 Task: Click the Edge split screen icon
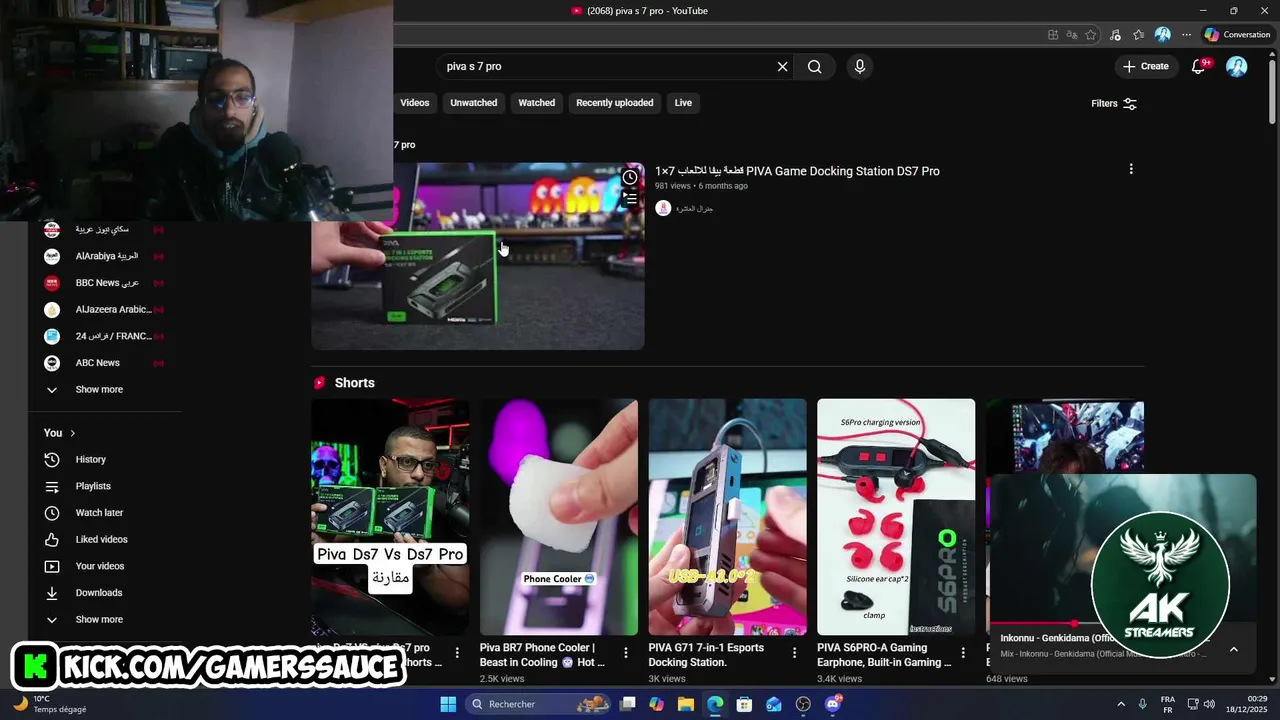1053,35
